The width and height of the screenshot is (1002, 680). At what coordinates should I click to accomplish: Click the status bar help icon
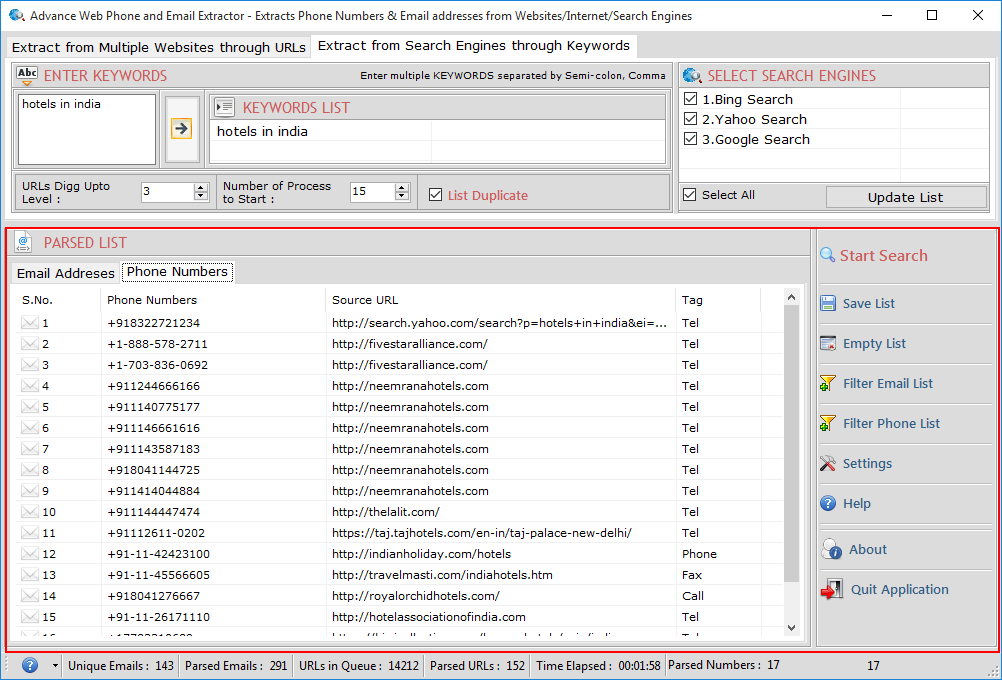[29, 666]
